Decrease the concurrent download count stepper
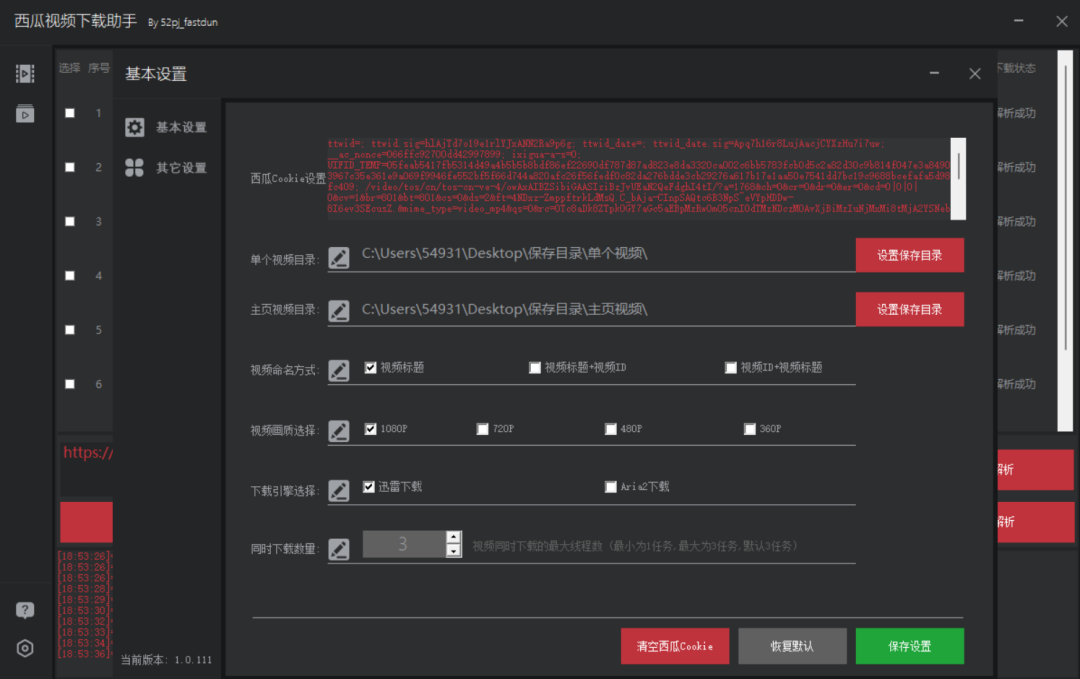The image size is (1080, 679). tap(453, 551)
